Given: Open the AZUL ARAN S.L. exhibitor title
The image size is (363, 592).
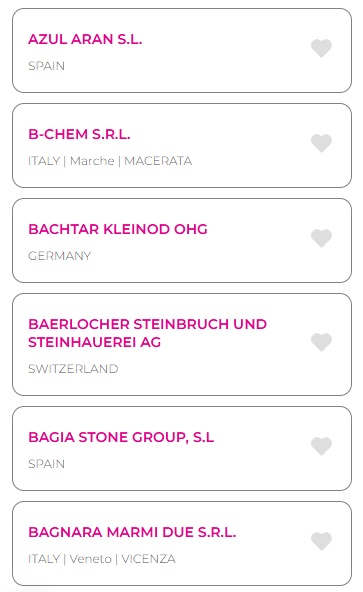Looking at the screenshot, I should 85,39.
